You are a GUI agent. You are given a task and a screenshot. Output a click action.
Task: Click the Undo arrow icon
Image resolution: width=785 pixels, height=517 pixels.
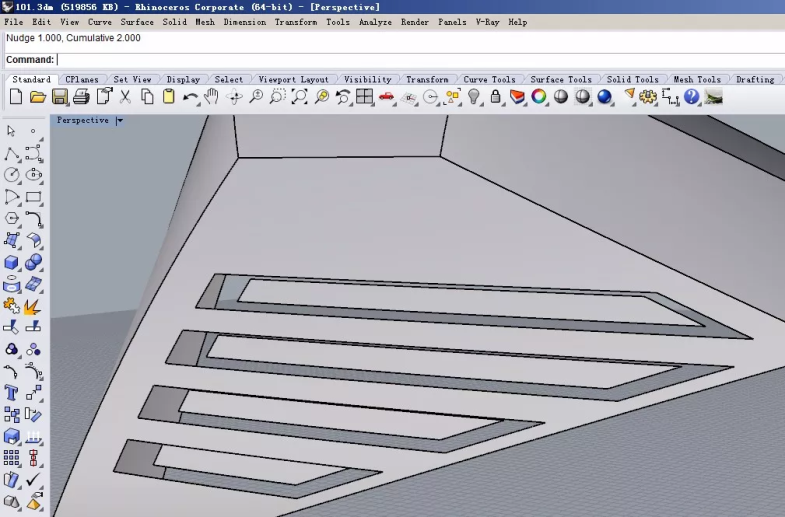190,97
